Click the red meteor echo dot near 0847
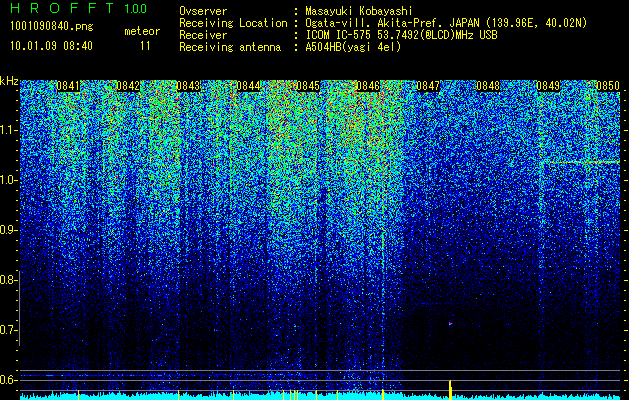629x400 pixels. click(450, 323)
